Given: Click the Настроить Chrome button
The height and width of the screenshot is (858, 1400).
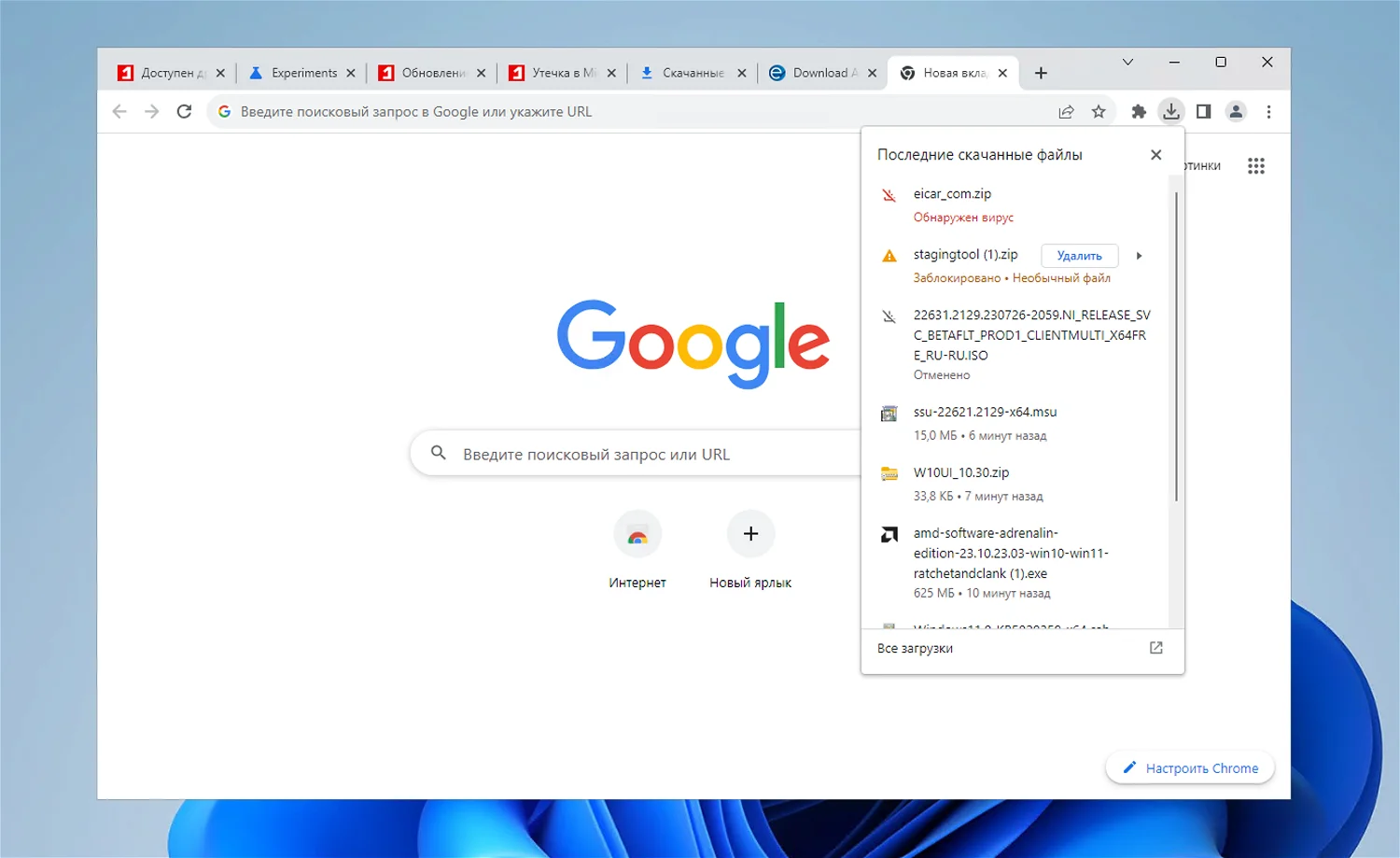Looking at the screenshot, I should tap(1190, 768).
